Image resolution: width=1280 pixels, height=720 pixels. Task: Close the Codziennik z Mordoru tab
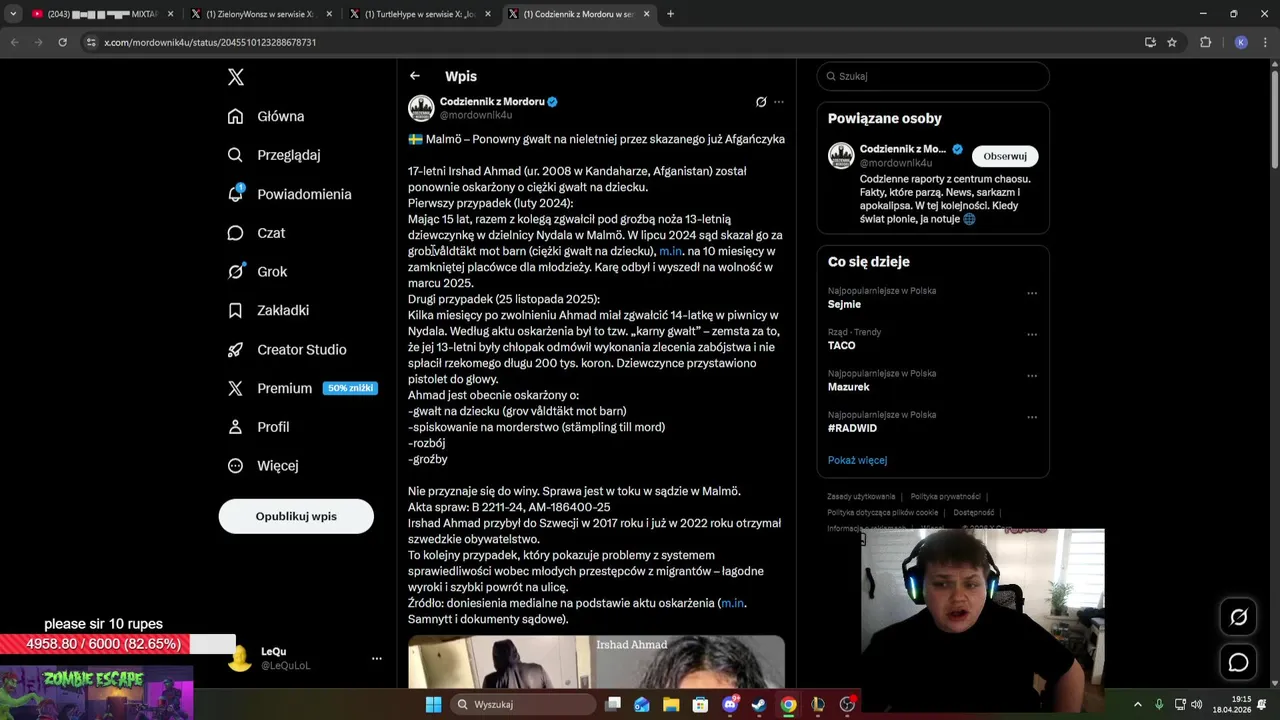click(x=647, y=14)
